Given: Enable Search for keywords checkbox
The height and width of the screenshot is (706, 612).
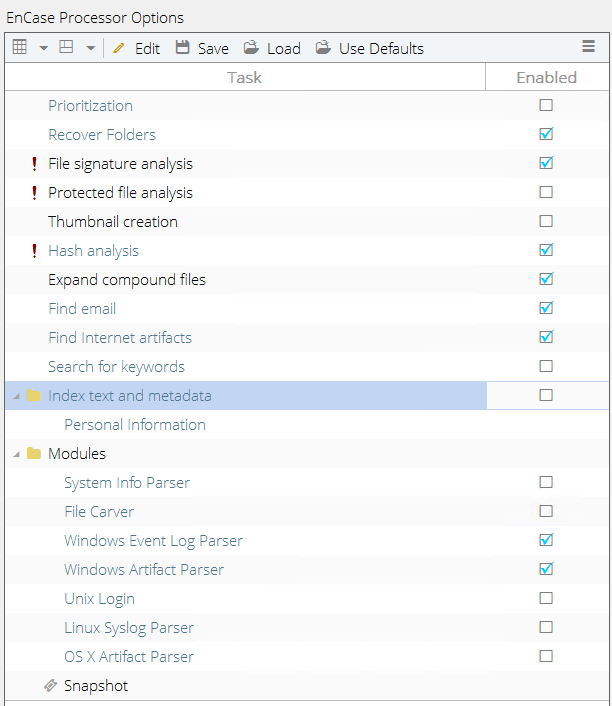Looking at the screenshot, I should click(x=546, y=366).
